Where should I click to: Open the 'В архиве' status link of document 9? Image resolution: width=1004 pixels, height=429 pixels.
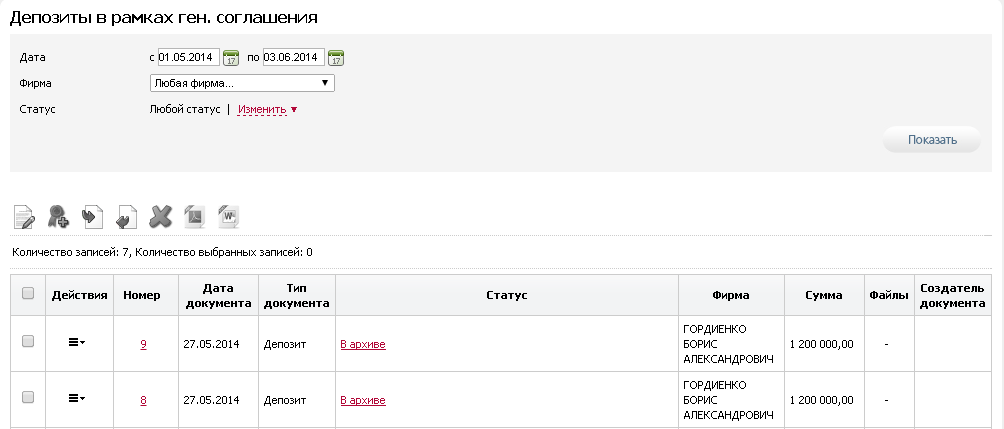coord(363,344)
